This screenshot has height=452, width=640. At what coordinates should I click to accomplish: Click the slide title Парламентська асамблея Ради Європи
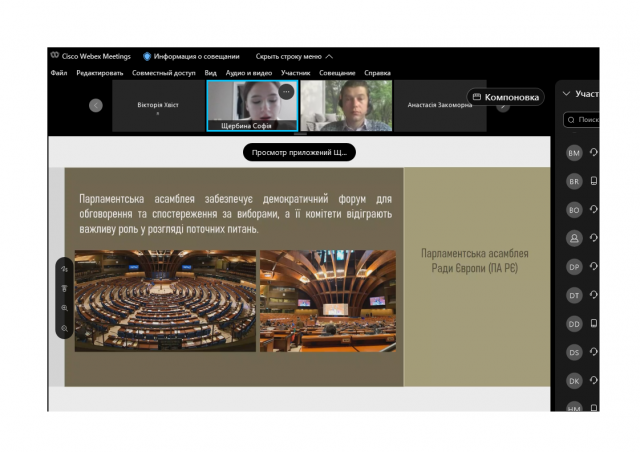coord(475,261)
